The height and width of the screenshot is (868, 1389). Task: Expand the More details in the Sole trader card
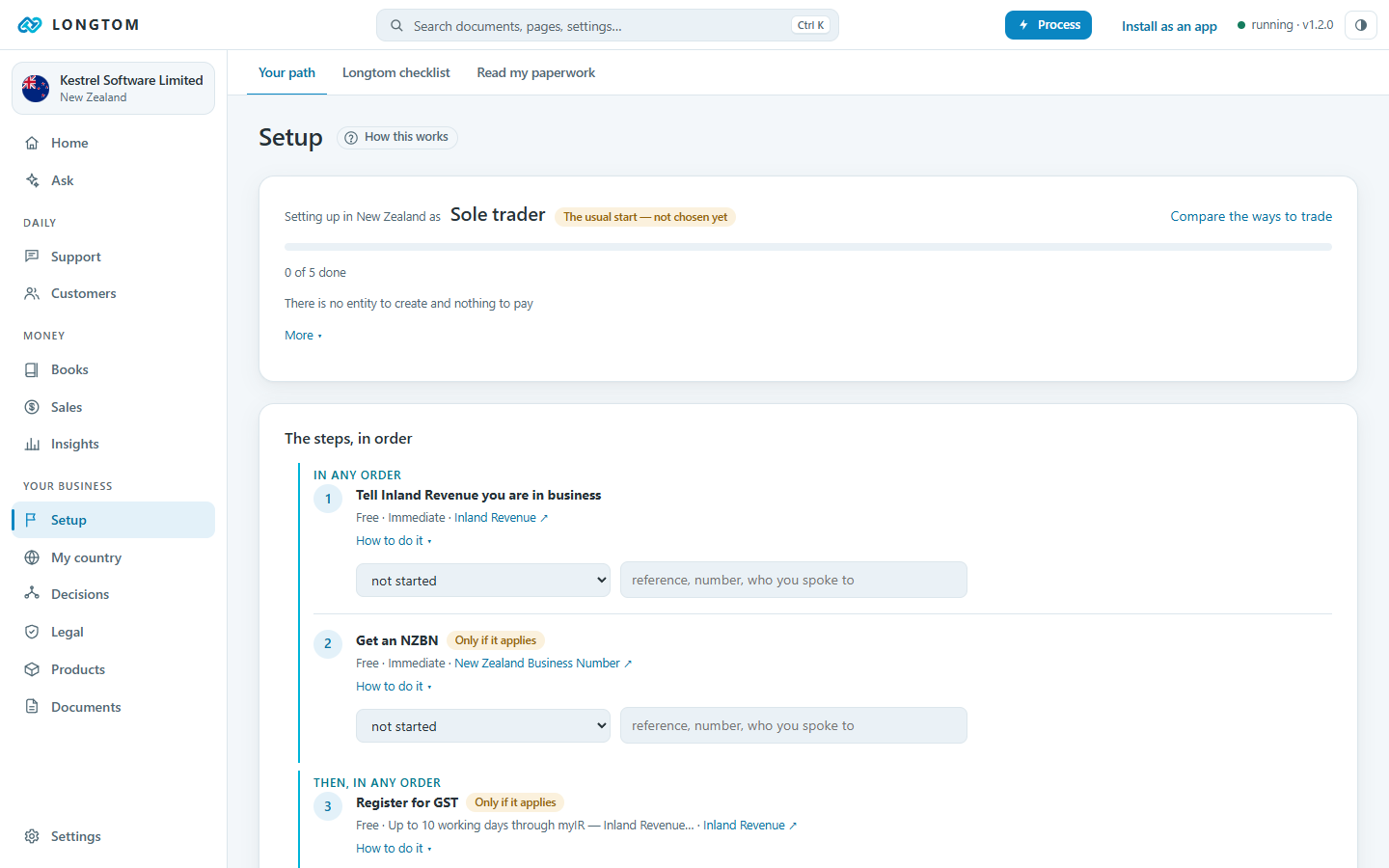(x=303, y=336)
